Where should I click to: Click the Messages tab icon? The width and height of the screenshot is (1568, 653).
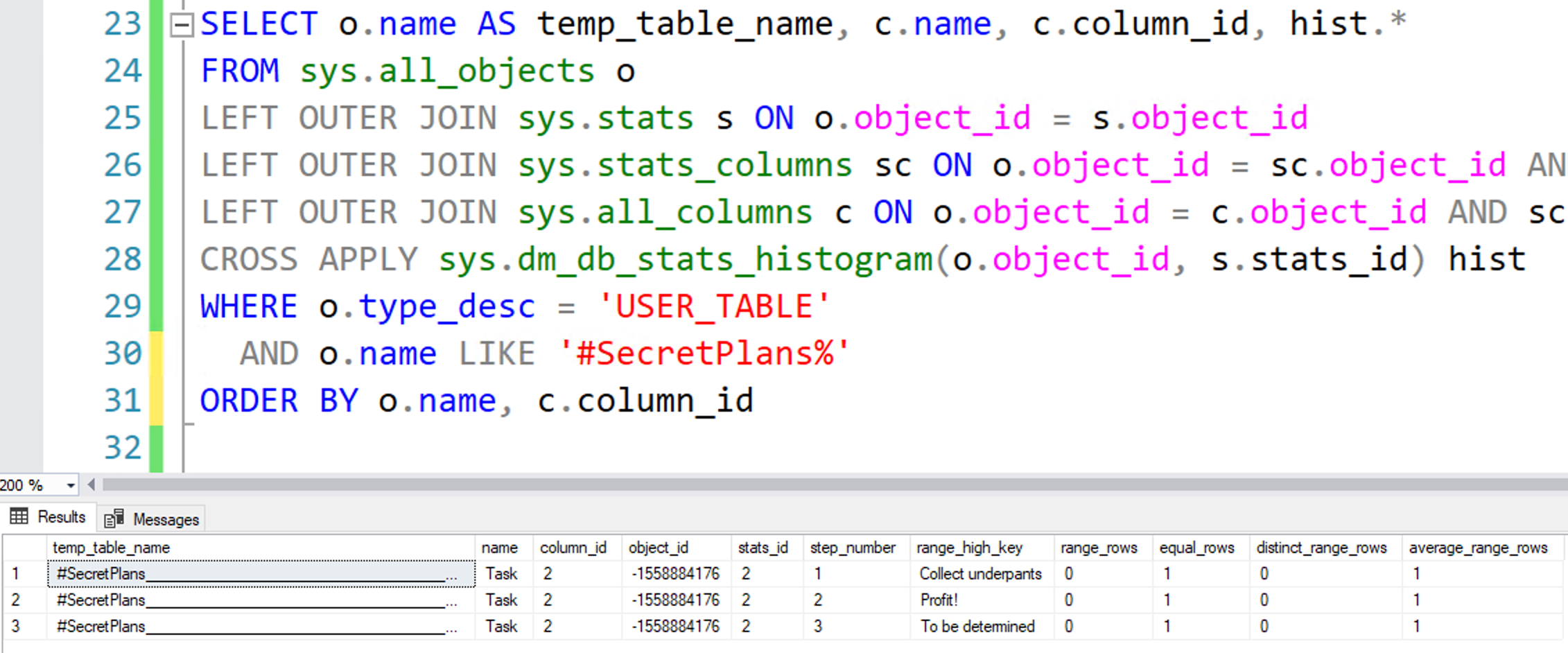[114, 519]
